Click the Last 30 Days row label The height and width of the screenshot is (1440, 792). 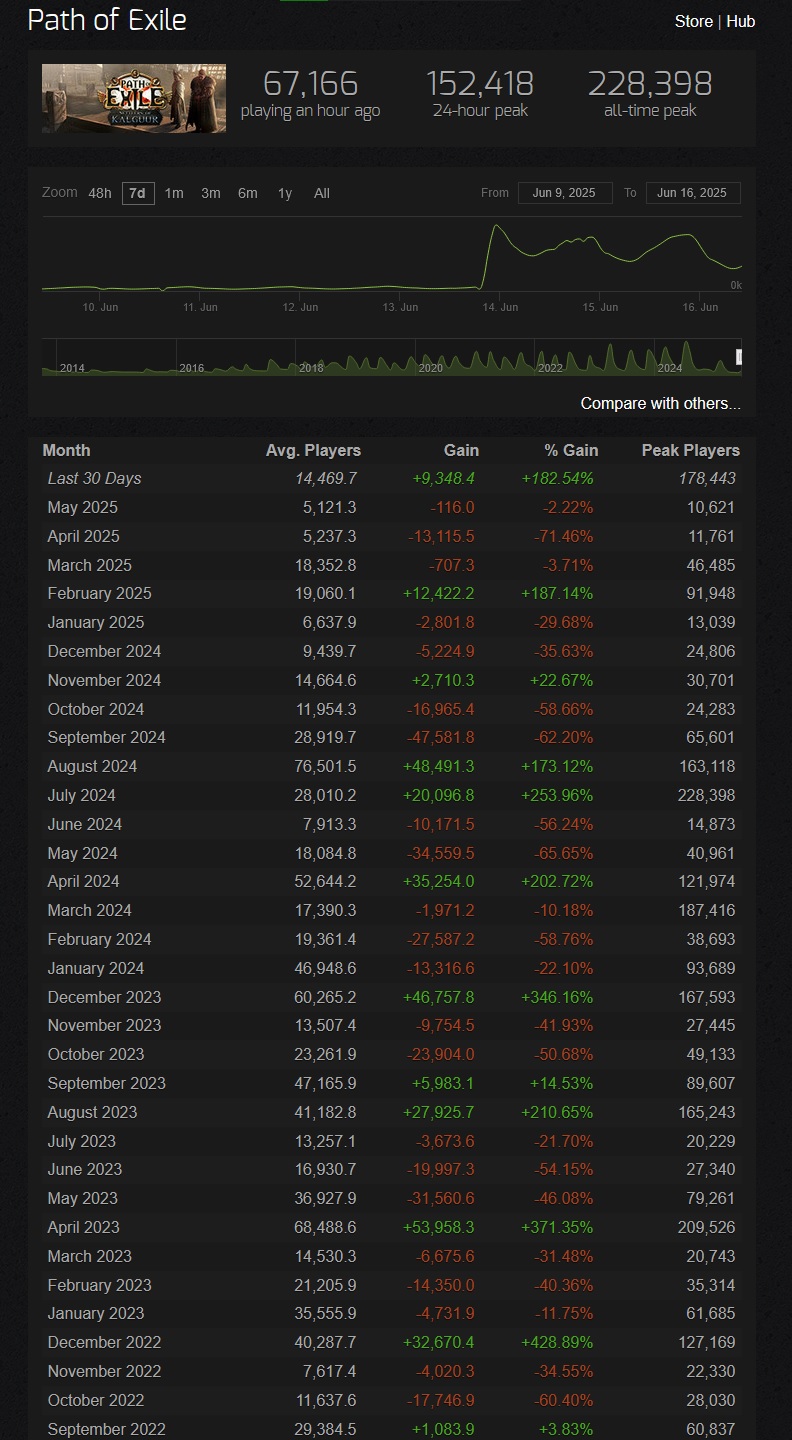pos(94,479)
